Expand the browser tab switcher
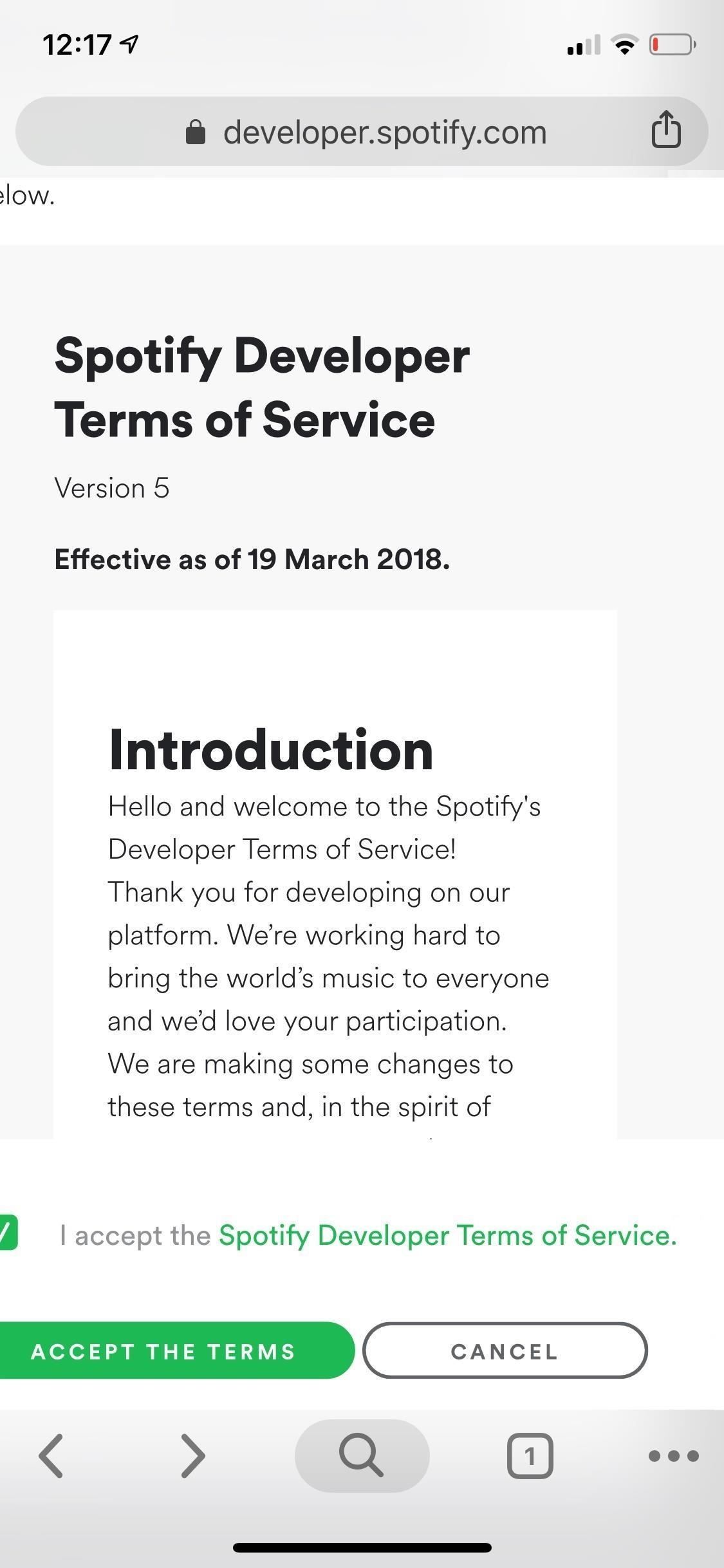Viewport: 724px width, 1568px height. pos(530,1455)
